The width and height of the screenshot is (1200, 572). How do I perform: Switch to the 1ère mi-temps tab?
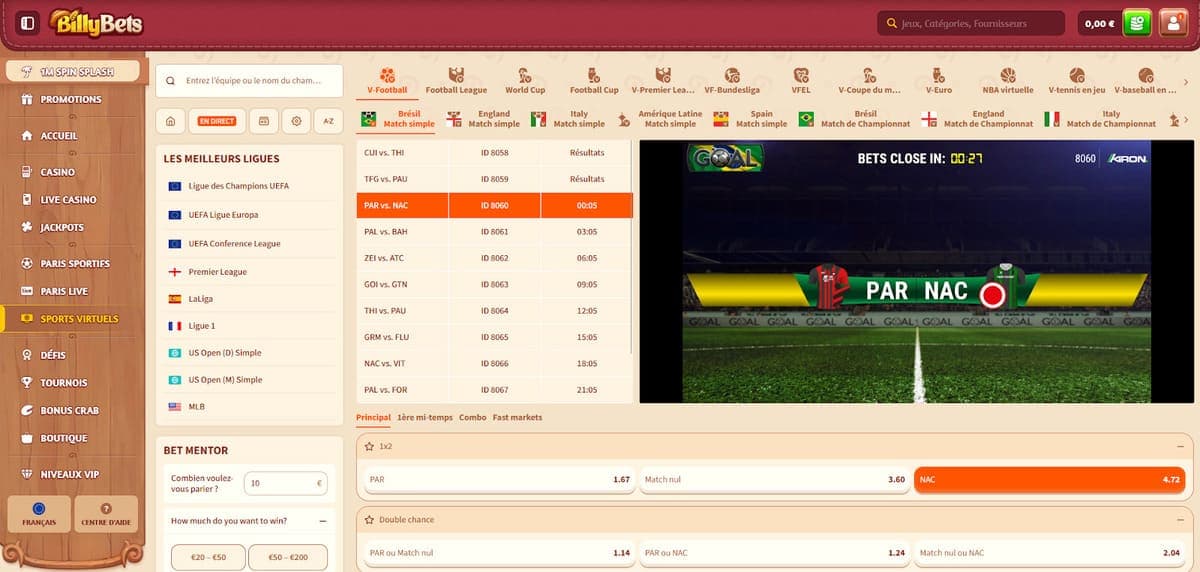[424, 417]
